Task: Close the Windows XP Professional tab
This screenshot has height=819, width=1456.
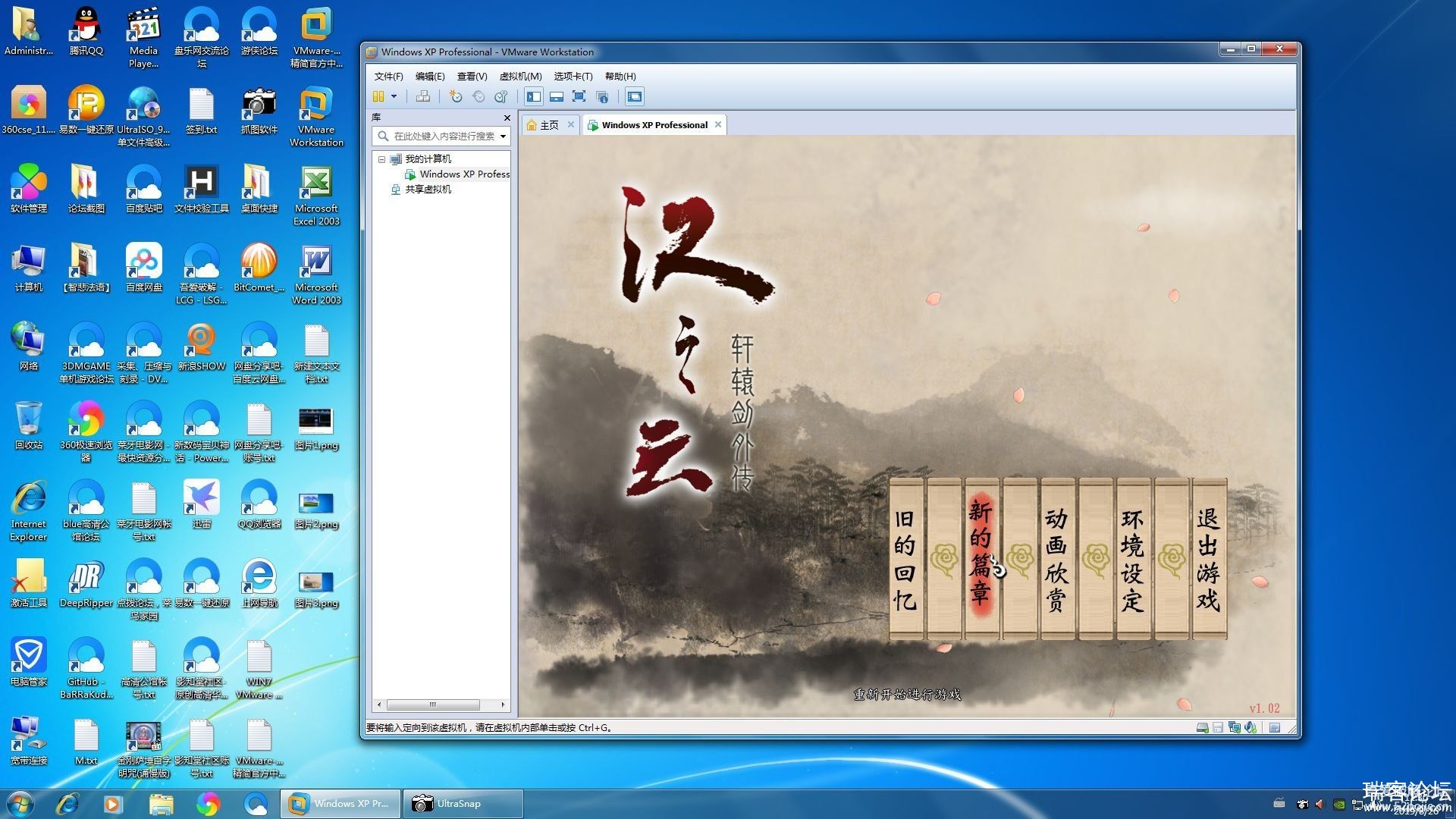Action: pyautogui.click(x=718, y=124)
